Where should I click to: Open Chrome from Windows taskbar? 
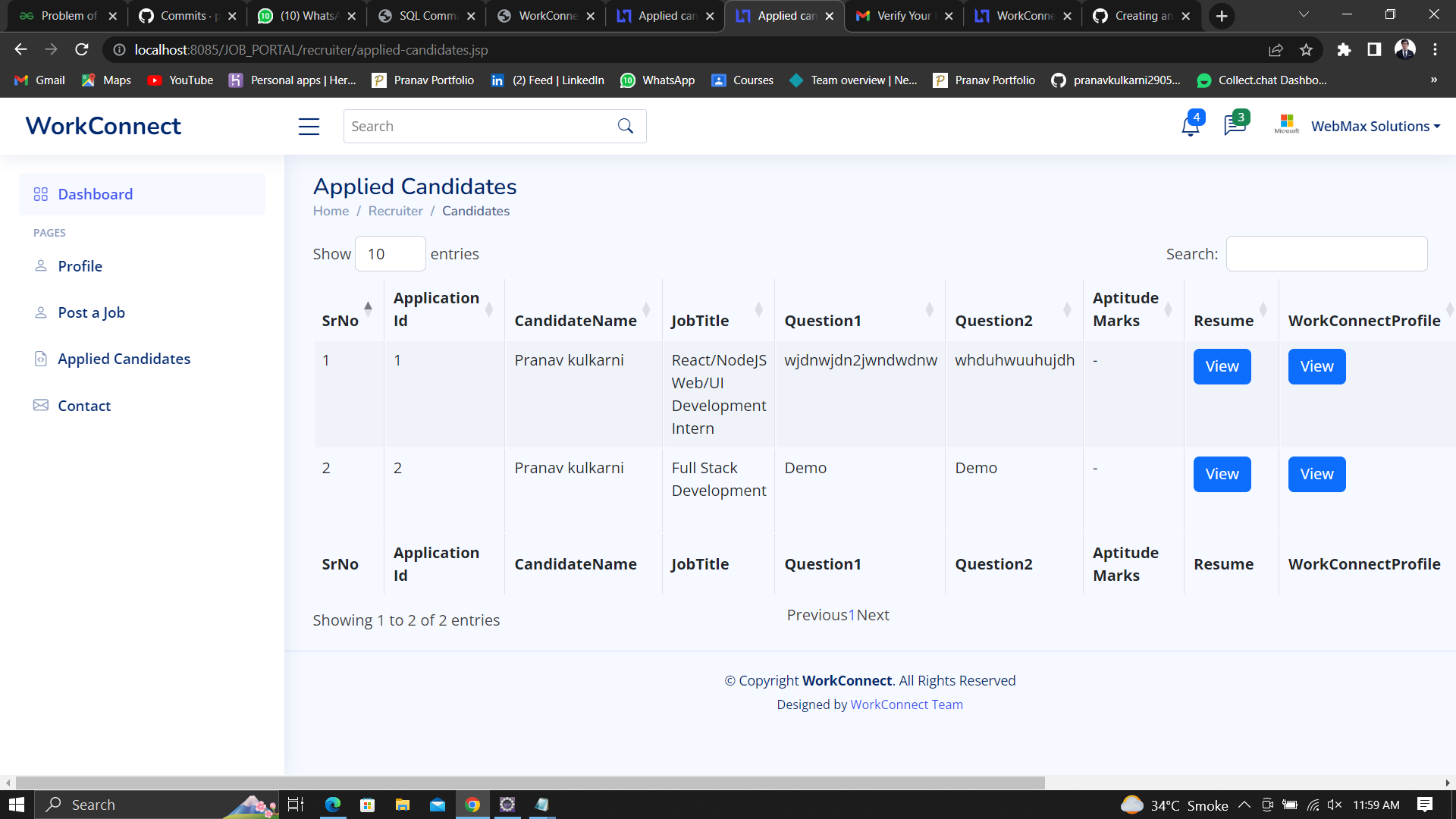pyautogui.click(x=472, y=805)
